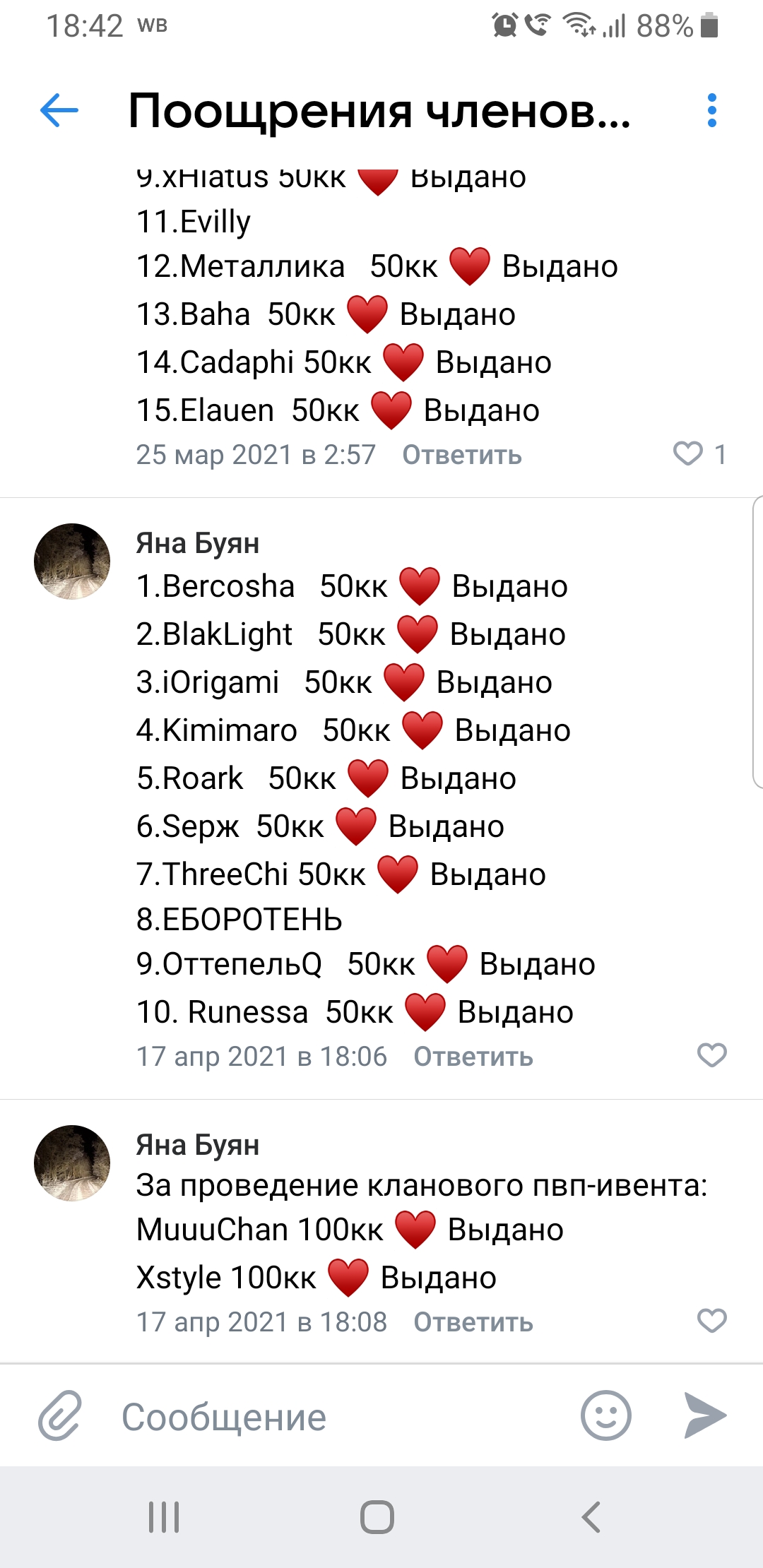Open Яна Буян avatar on Bercosha list
The width and height of the screenshot is (763, 1568).
click(x=72, y=562)
